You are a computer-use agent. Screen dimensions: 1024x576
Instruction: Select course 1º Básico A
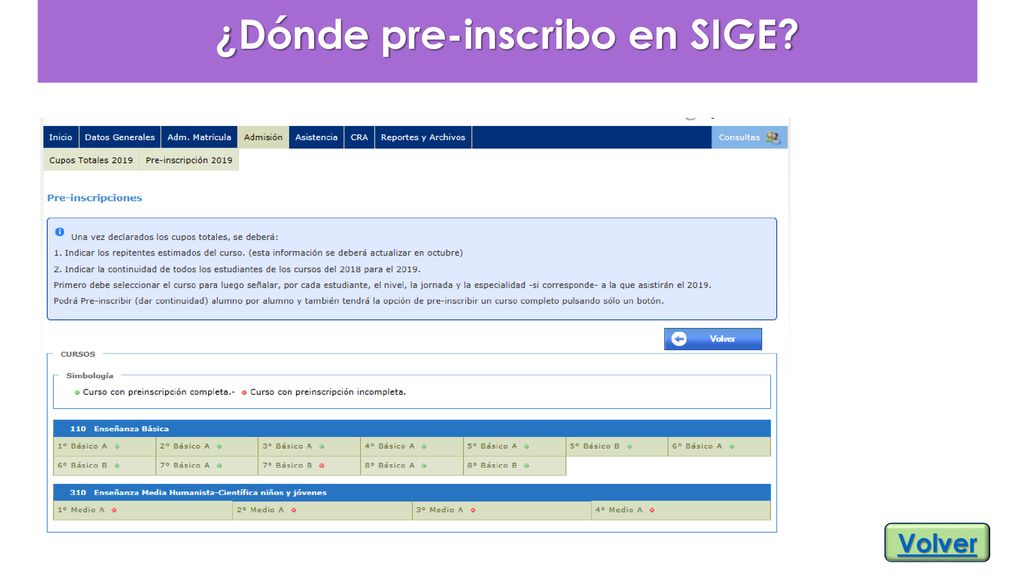coord(104,447)
